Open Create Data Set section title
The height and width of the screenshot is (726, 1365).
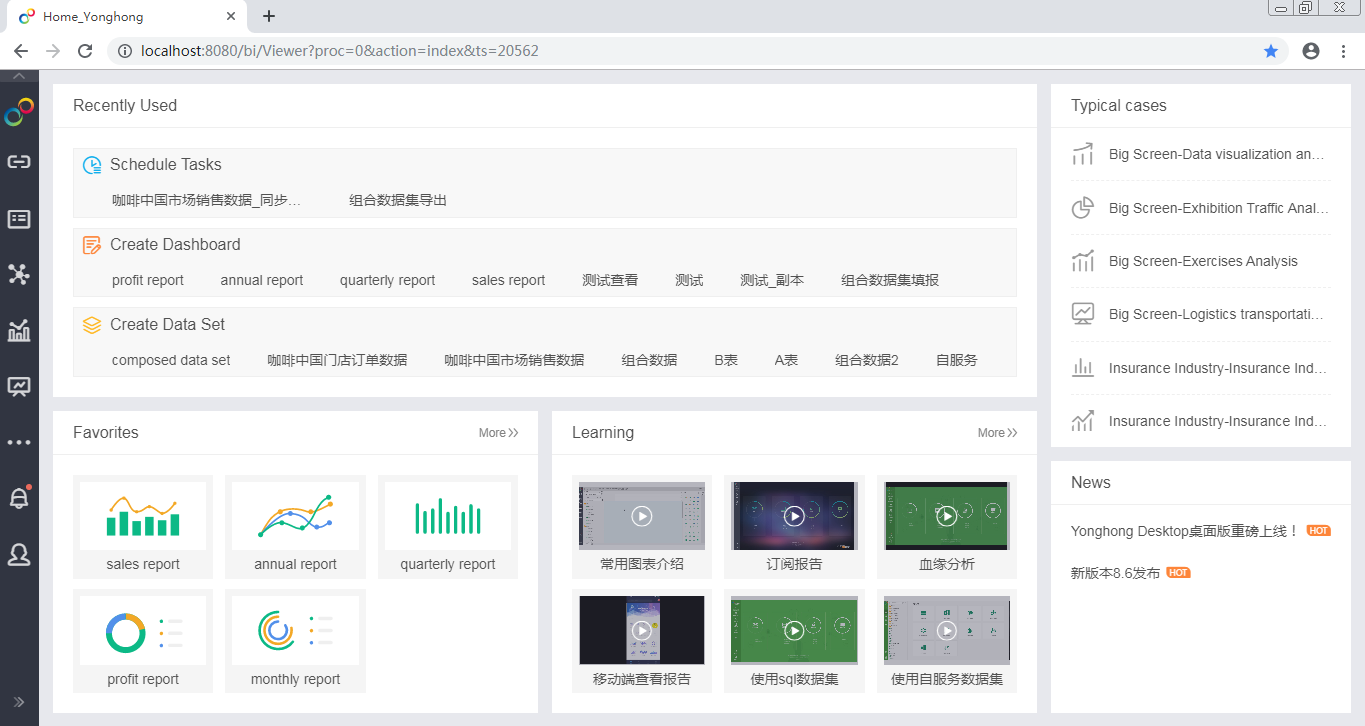tap(167, 325)
